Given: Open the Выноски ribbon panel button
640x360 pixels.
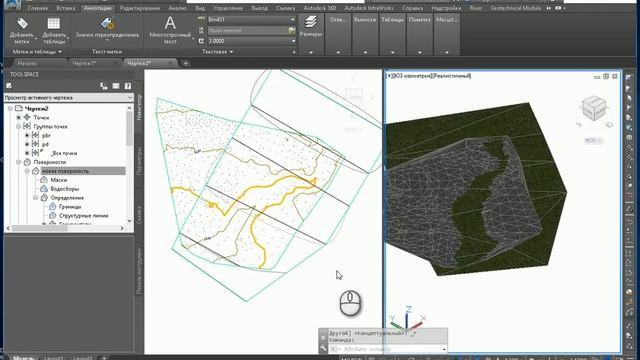Looking at the screenshot, I should pos(365,34).
